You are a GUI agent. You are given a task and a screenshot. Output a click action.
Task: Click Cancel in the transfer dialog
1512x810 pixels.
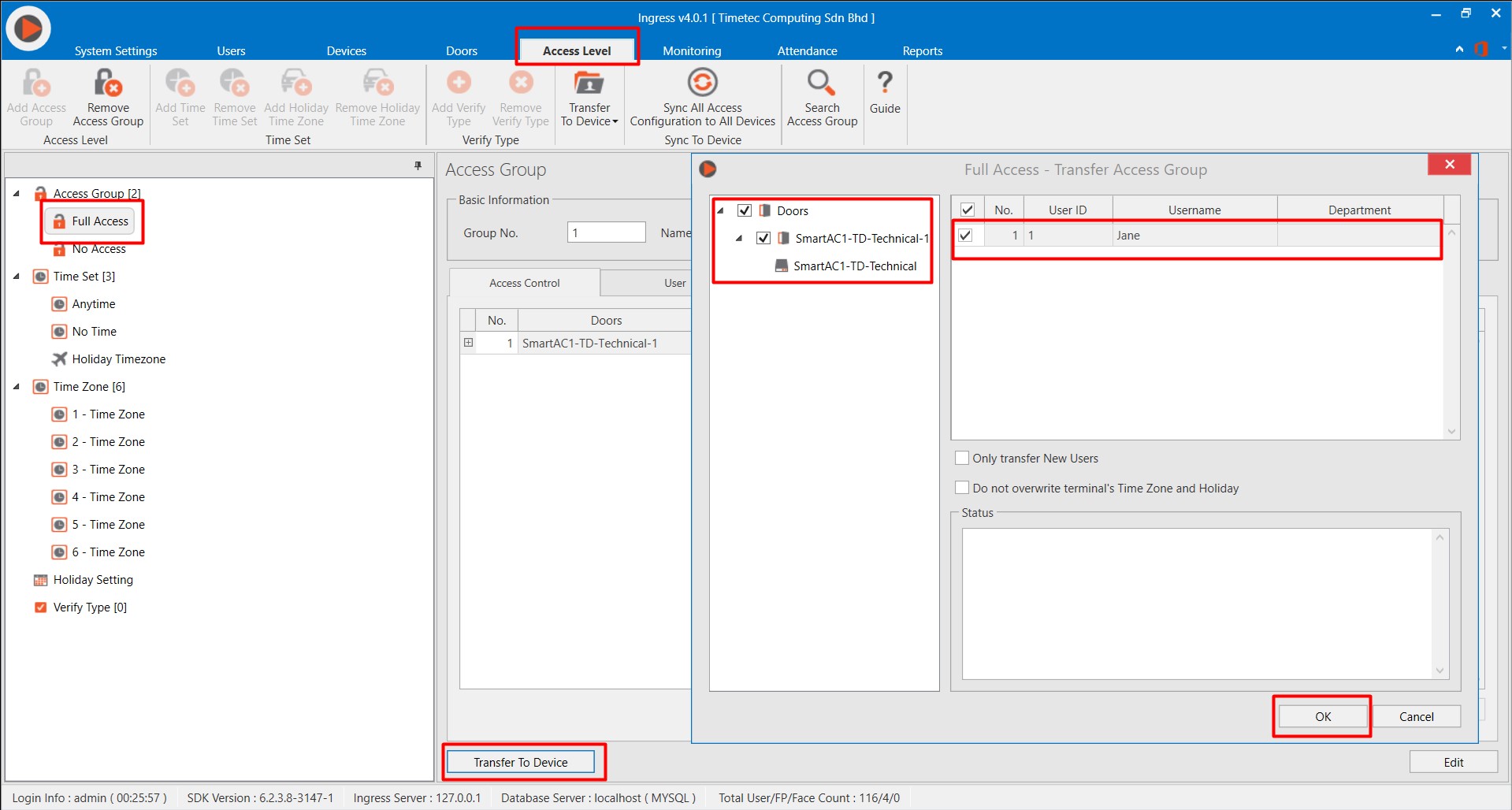tap(1417, 716)
